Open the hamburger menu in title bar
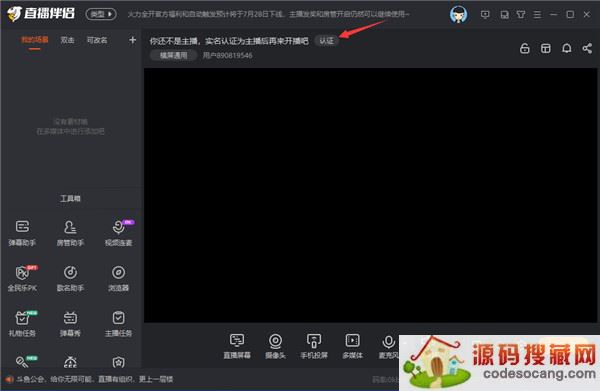The height and width of the screenshot is (391, 600). [537, 15]
